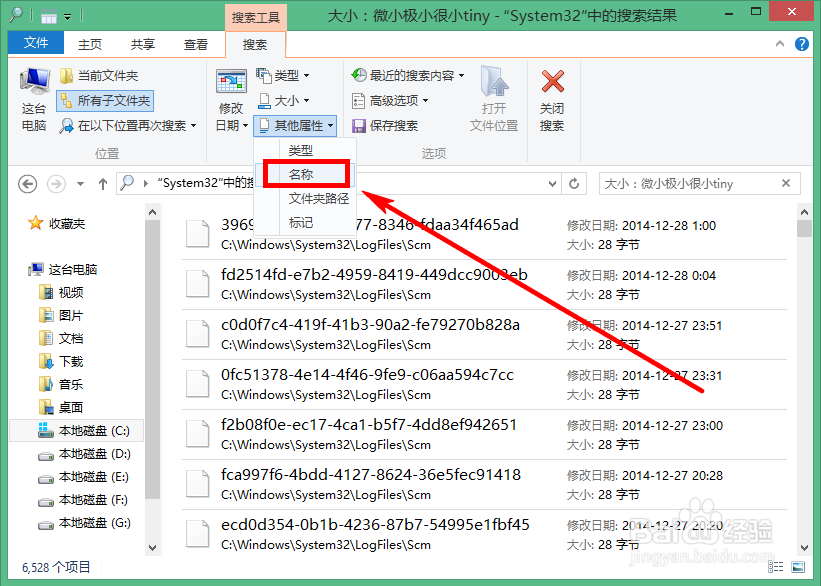
Task: Click Open file location icon
Action: tap(494, 82)
